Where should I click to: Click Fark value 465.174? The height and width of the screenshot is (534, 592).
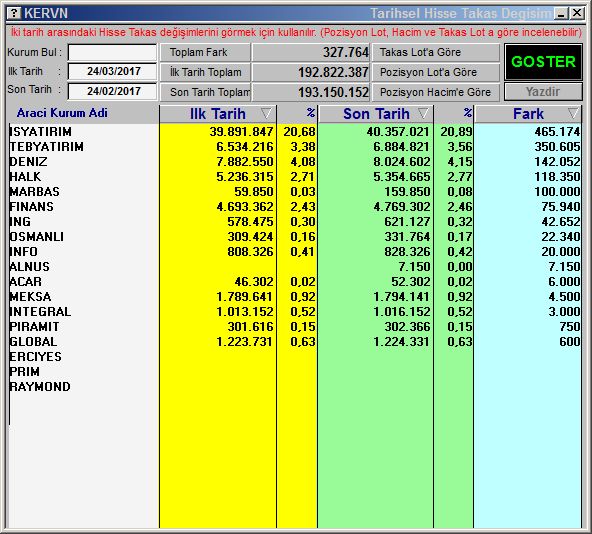click(x=557, y=132)
